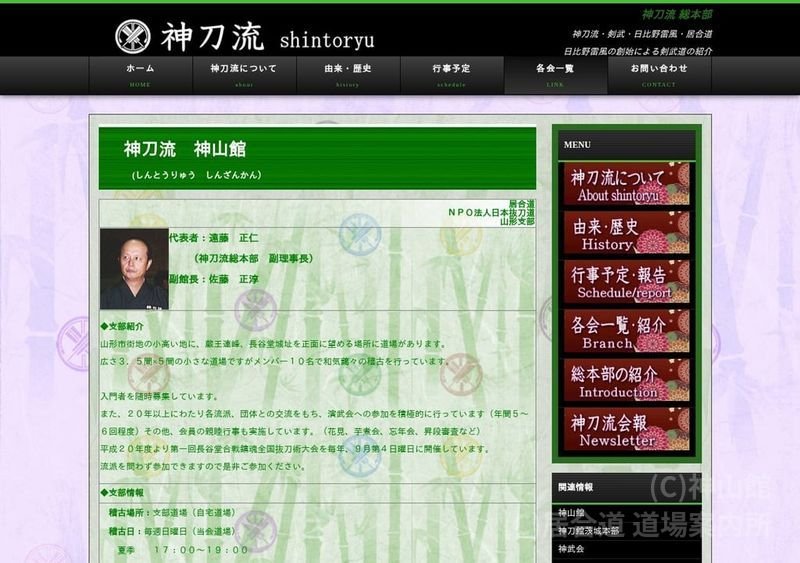
Task: Go to 由来・歴史 history nav item
Action: tap(348, 75)
